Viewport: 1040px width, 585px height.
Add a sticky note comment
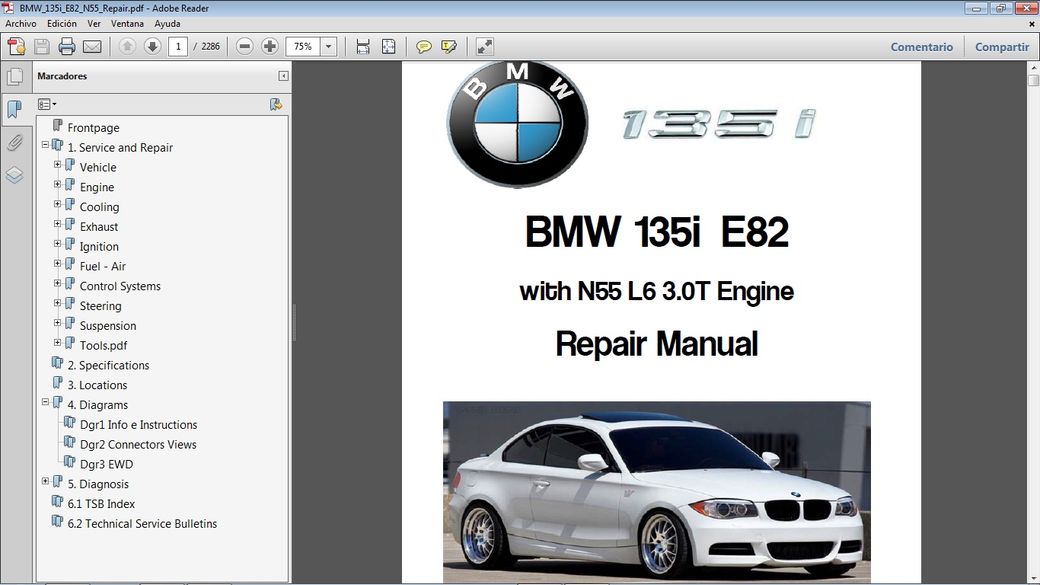424,47
